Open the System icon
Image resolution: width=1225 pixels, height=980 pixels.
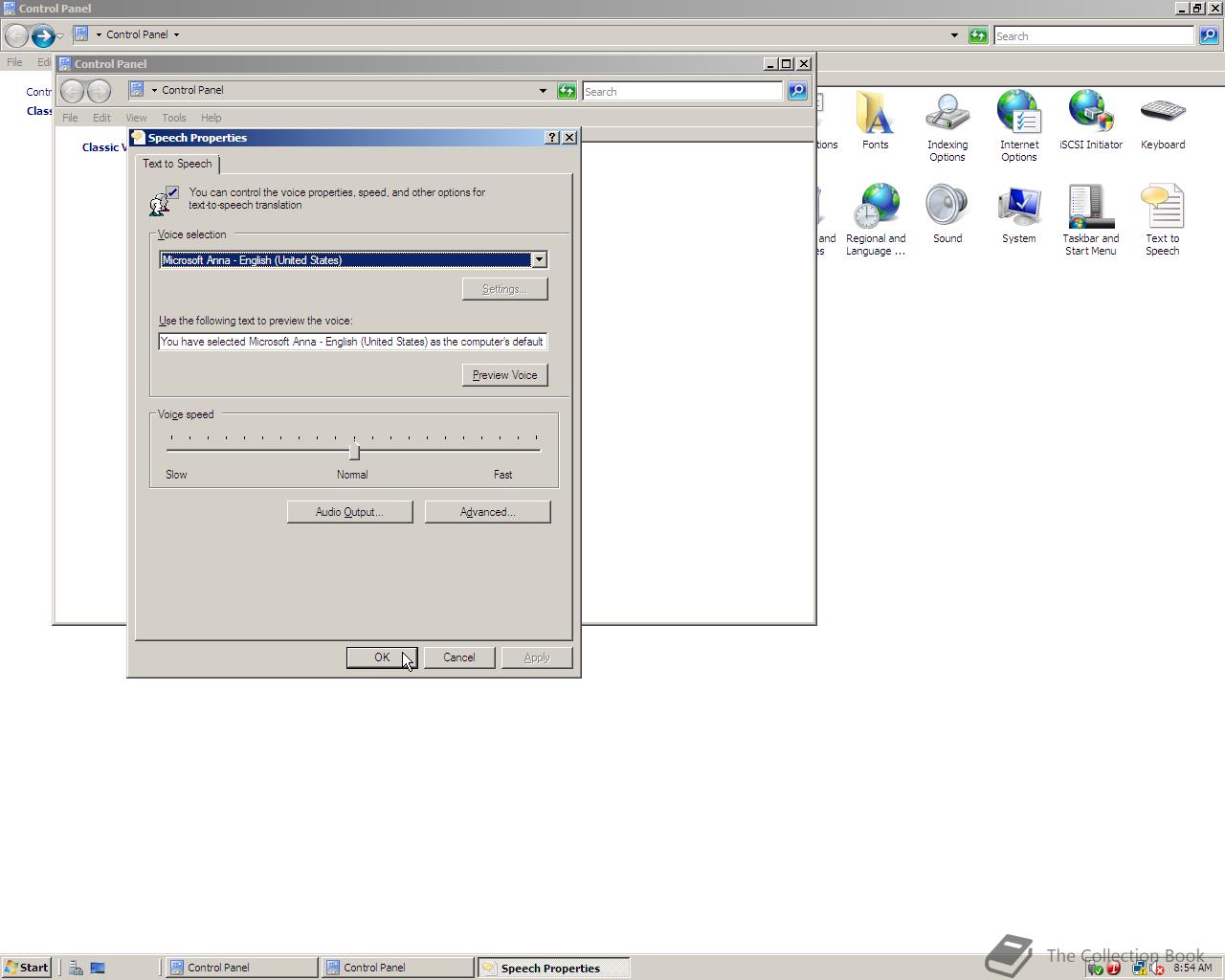(x=1019, y=214)
